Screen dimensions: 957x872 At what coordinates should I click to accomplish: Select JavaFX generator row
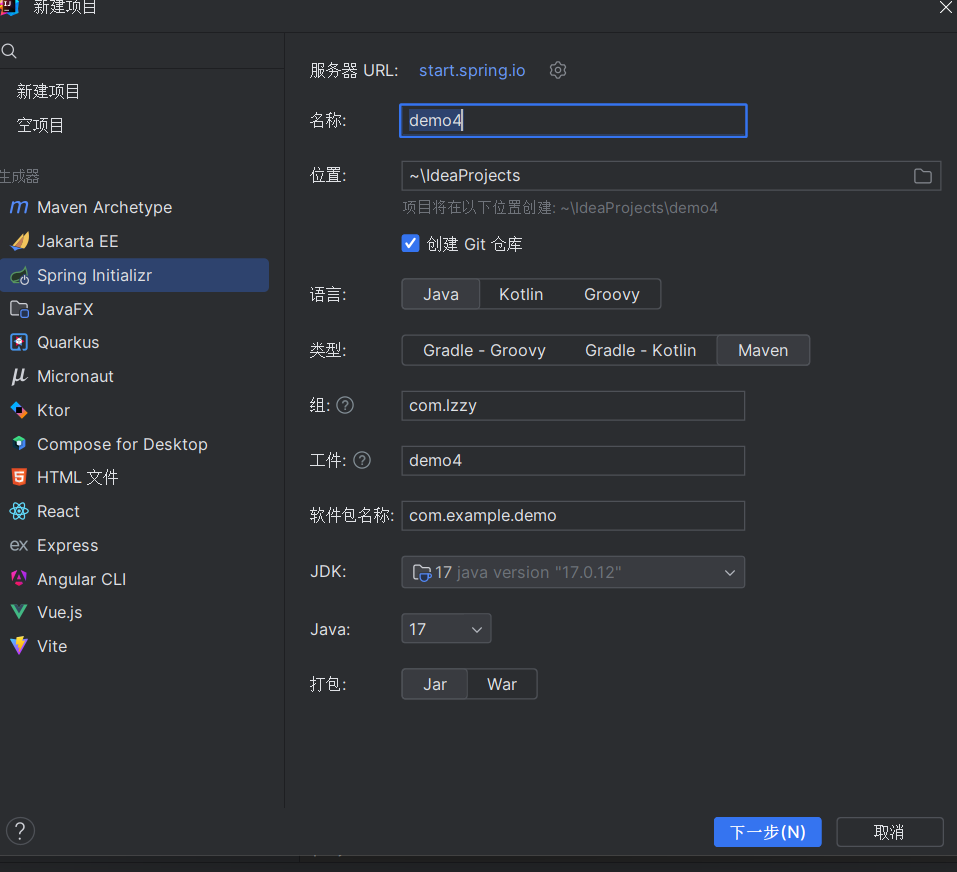(134, 309)
